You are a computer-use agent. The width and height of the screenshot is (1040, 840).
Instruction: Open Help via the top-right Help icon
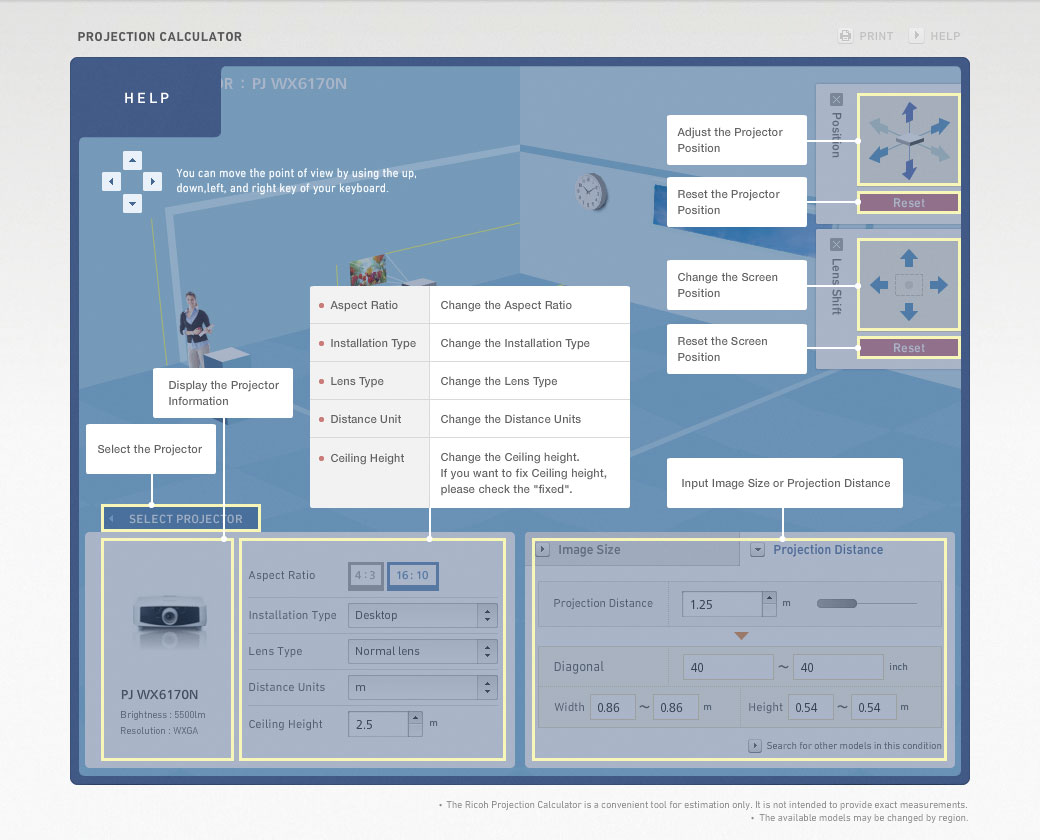click(x=916, y=36)
